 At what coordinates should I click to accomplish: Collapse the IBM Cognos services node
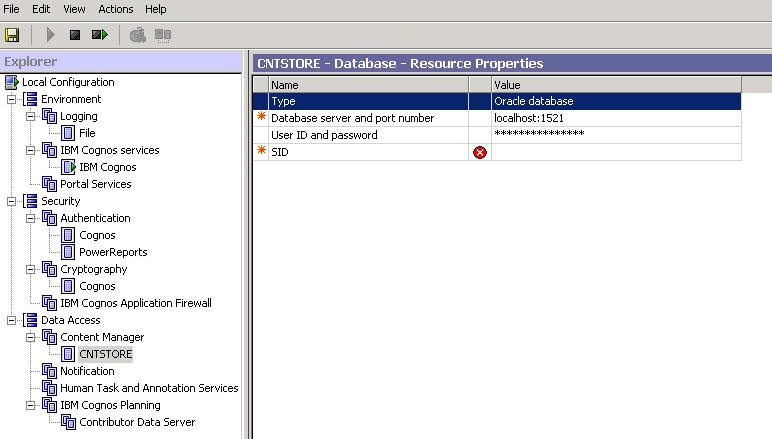click(31, 150)
